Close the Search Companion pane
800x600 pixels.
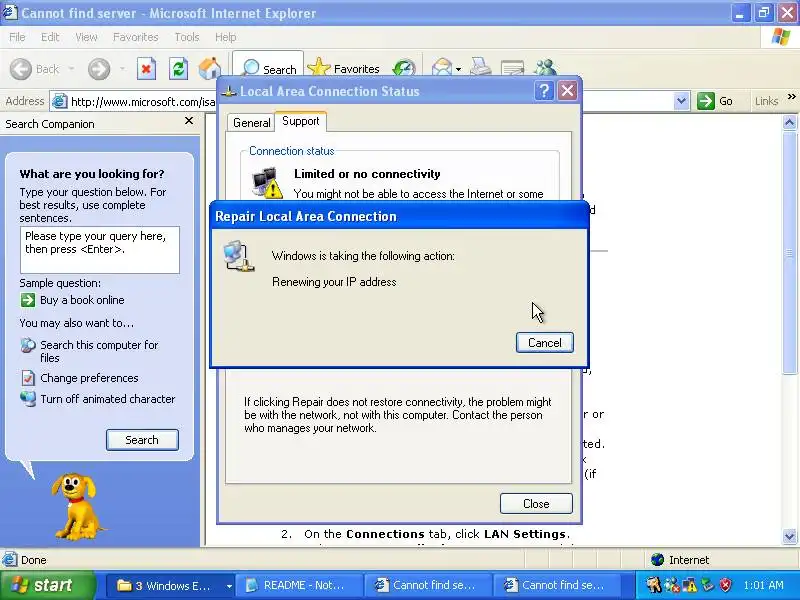click(x=189, y=121)
